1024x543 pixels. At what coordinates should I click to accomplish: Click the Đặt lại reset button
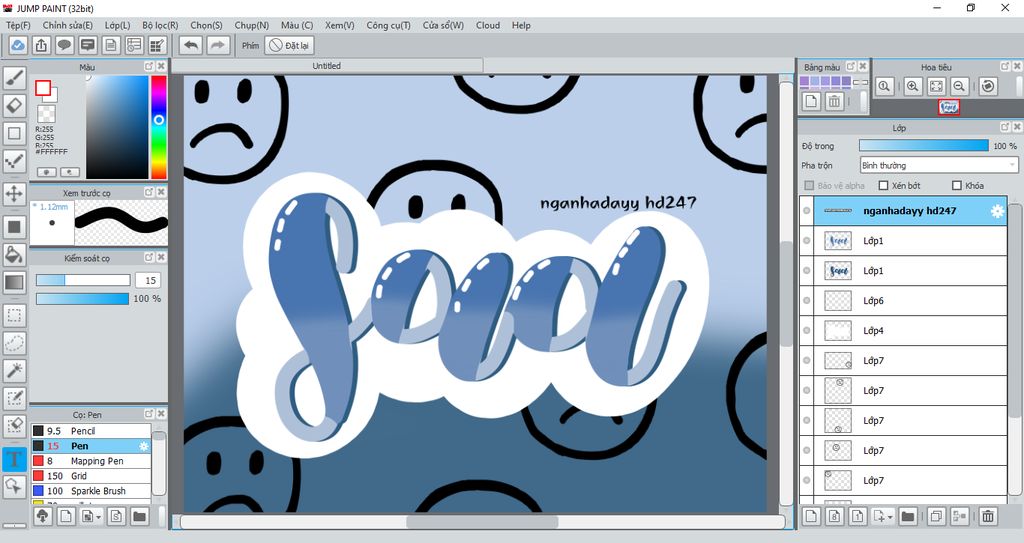click(289, 45)
